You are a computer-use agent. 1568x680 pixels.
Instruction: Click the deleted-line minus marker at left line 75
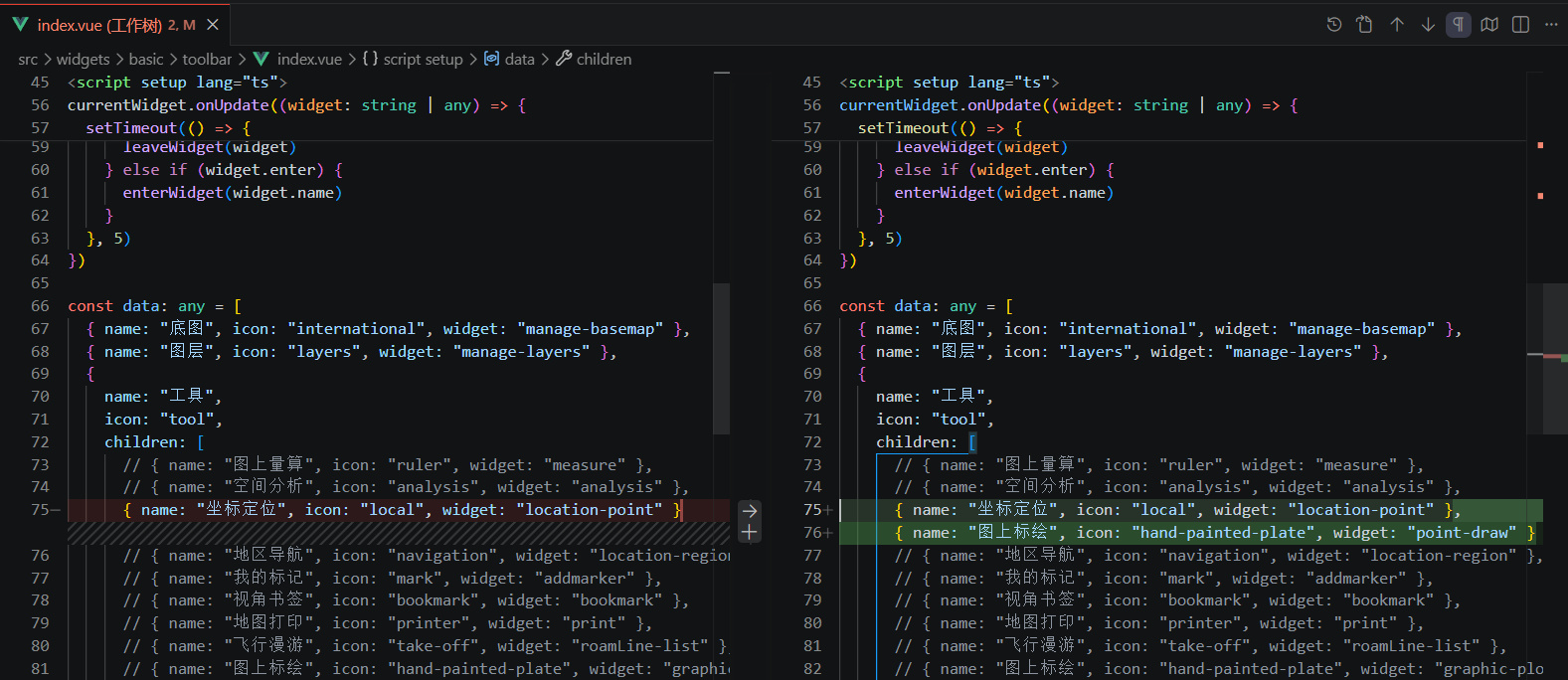click(x=56, y=510)
